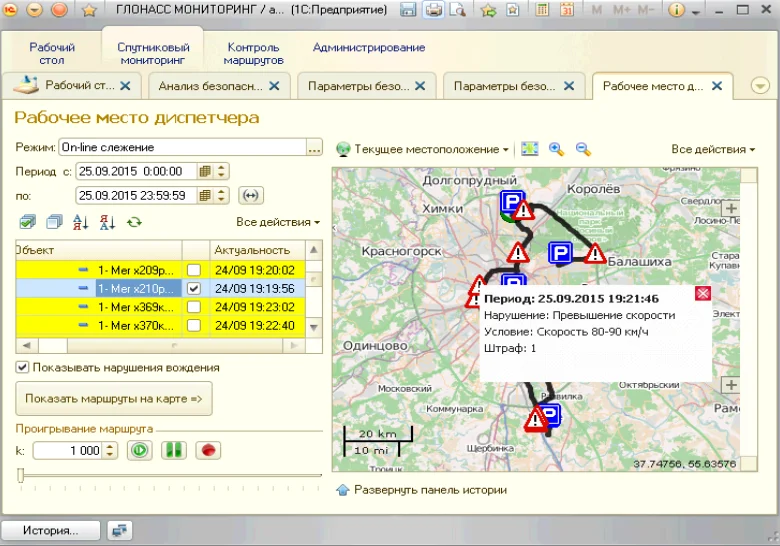The image size is (780, 546).
Task: Open Администрирование section
Action: point(369,47)
